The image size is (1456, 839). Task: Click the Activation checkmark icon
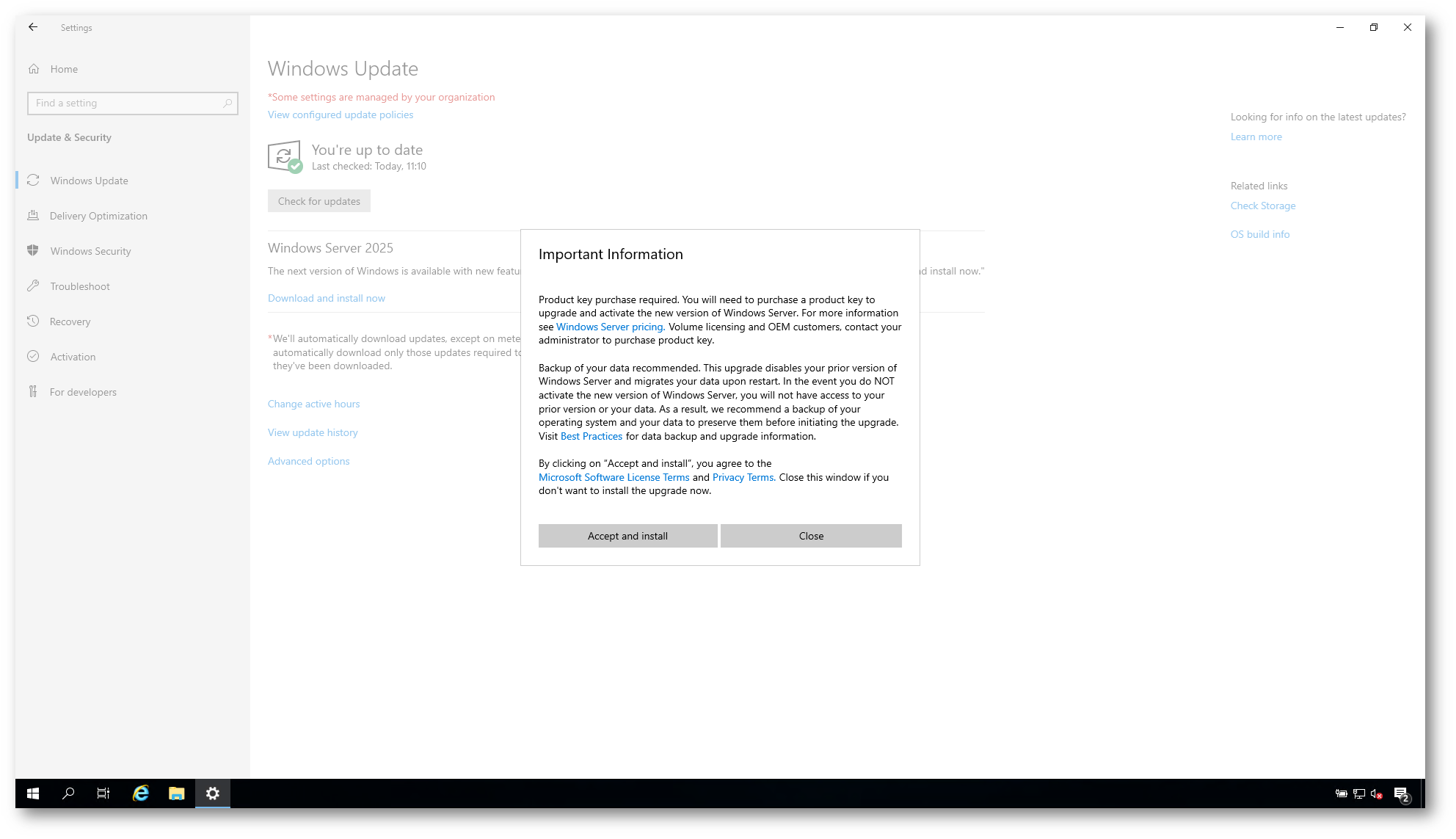point(33,357)
